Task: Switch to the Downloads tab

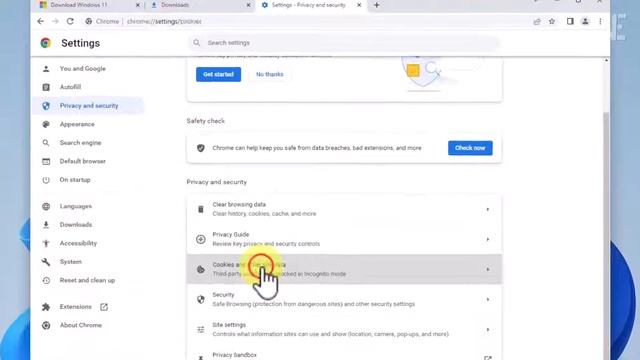Action: click(200, 5)
